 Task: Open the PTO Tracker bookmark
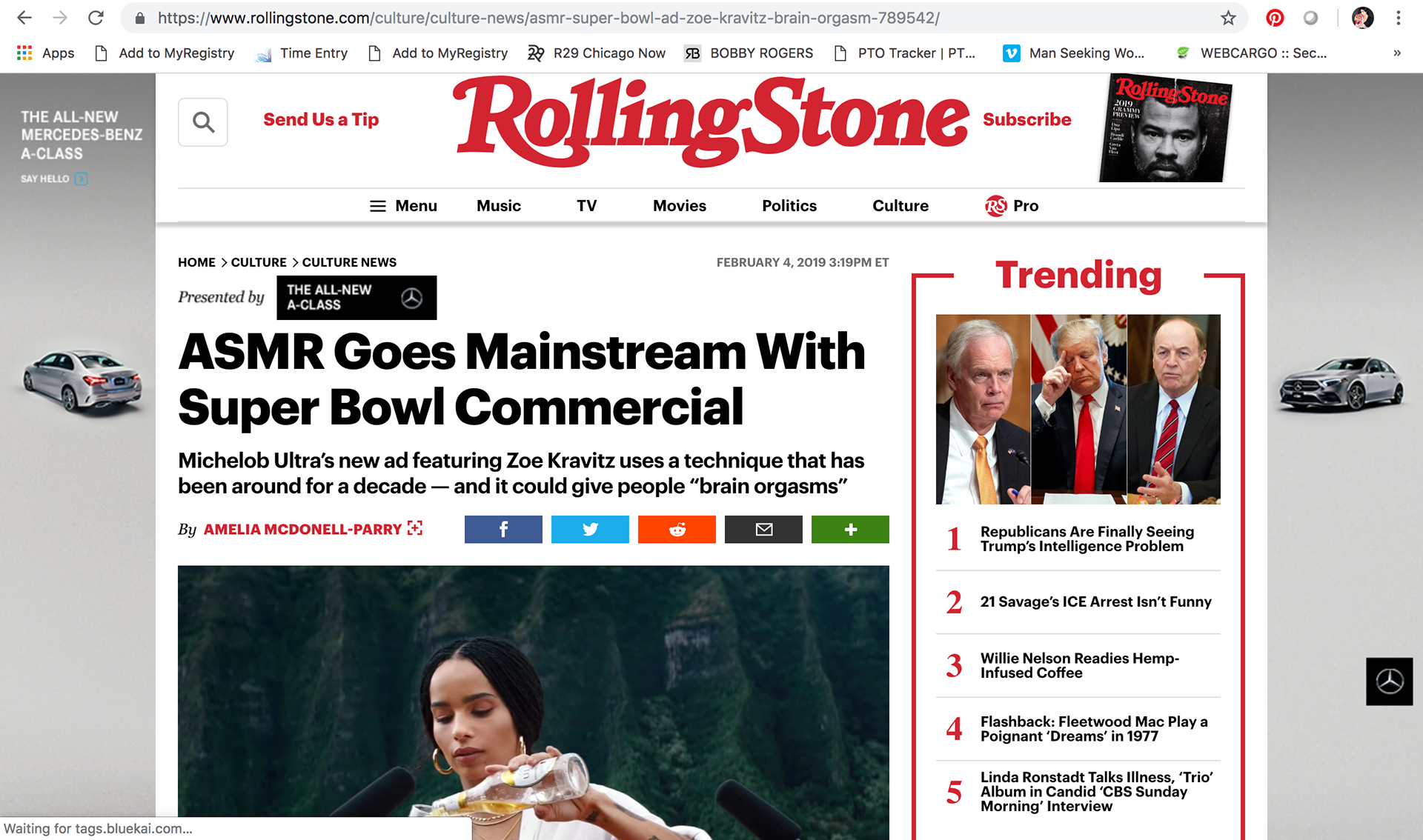click(x=904, y=53)
